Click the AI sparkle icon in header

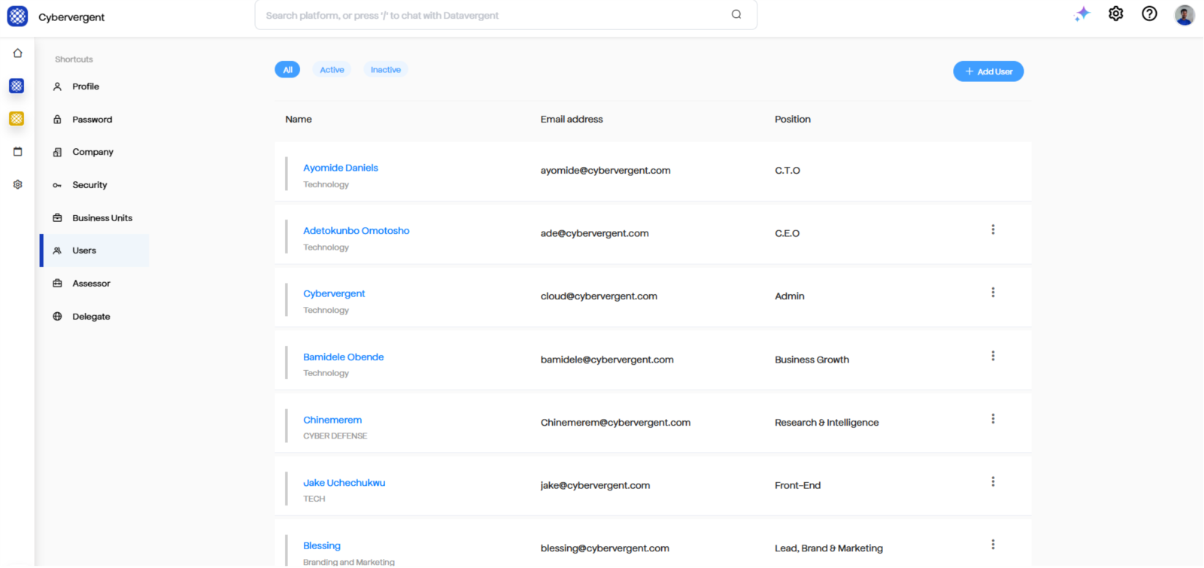pyautogui.click(x=1082, y=14)
